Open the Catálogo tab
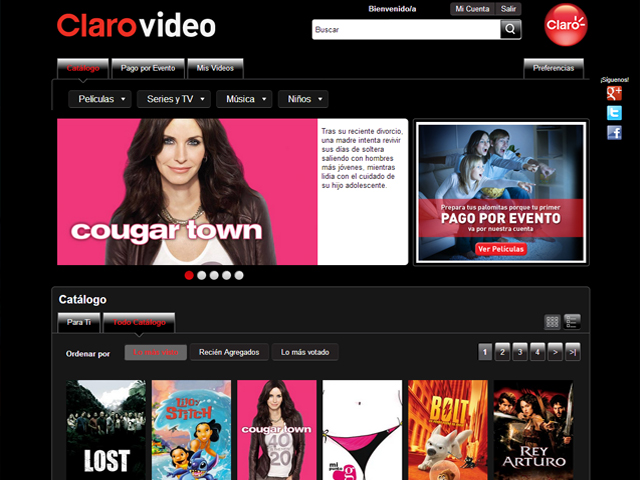 point(83,68)
